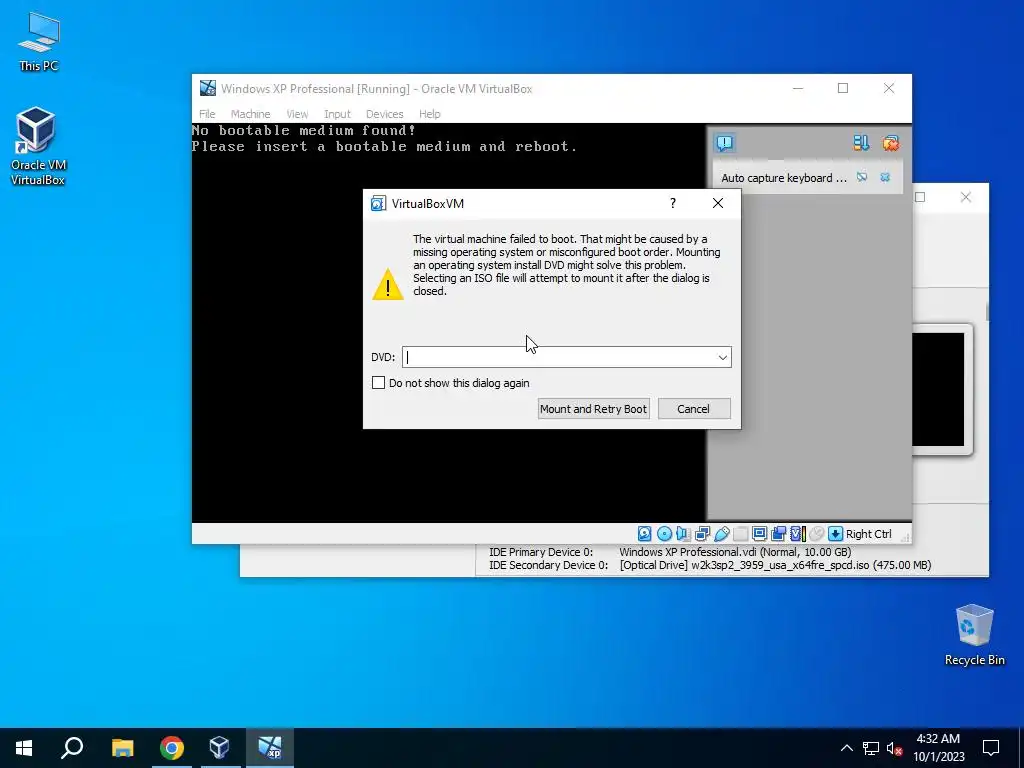Click the network adapter icon in VM status bar
Screen dimensions: 1024x768
coord(702,534)
